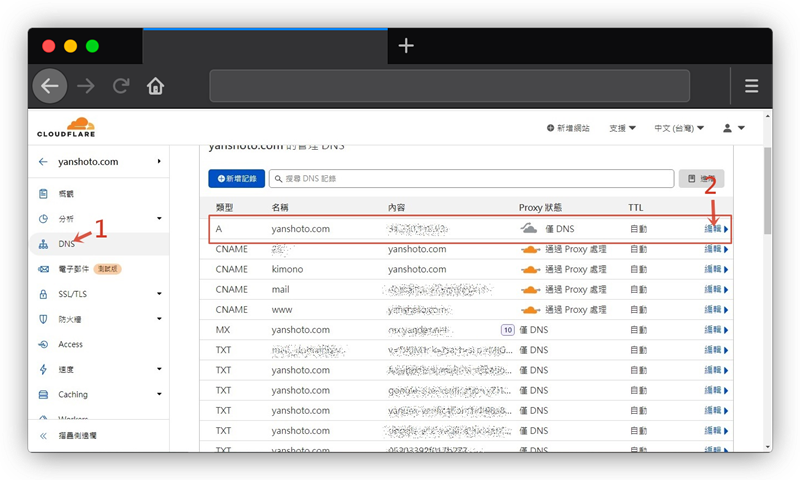
Task: Open the 中文 (台灣) language dropdown
Action: (x=679, y=128)
